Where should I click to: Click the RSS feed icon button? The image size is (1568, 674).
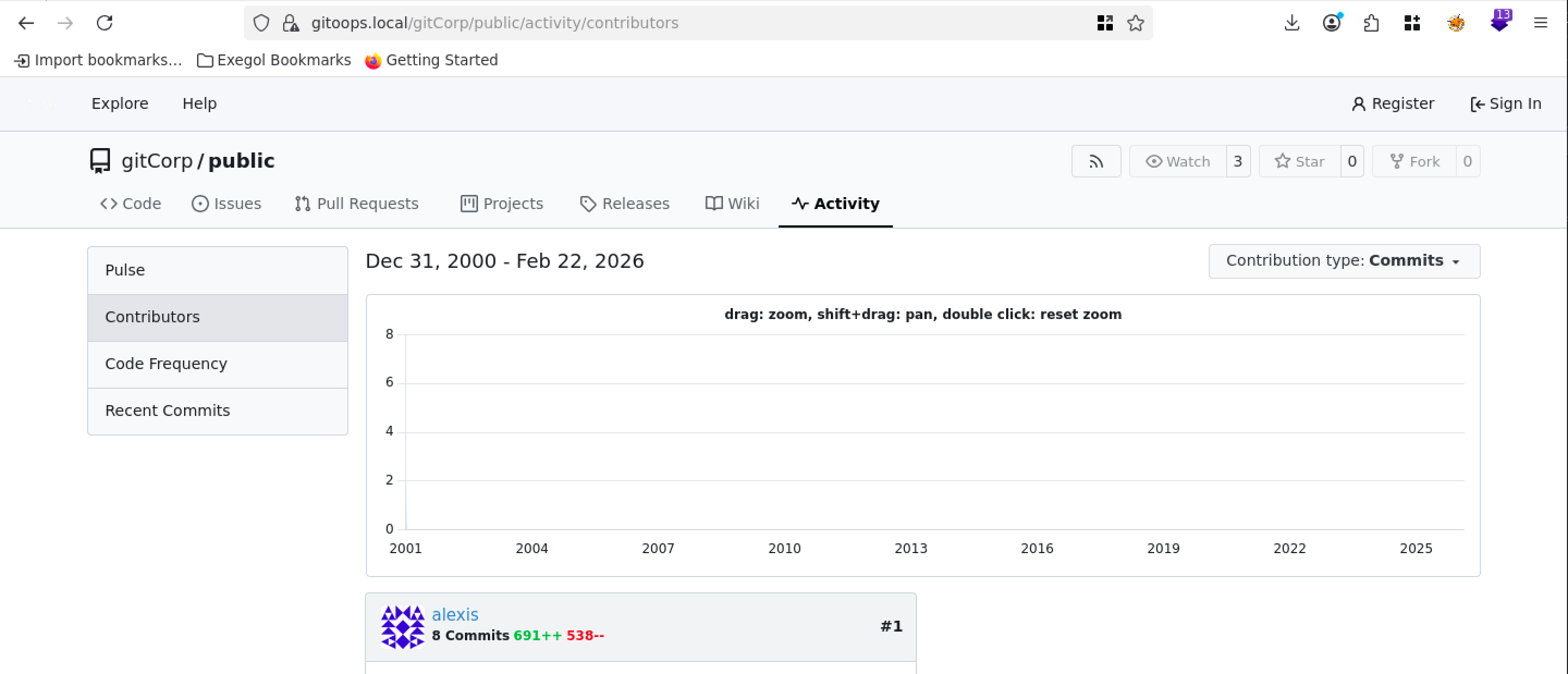(x=1095, y=161)
